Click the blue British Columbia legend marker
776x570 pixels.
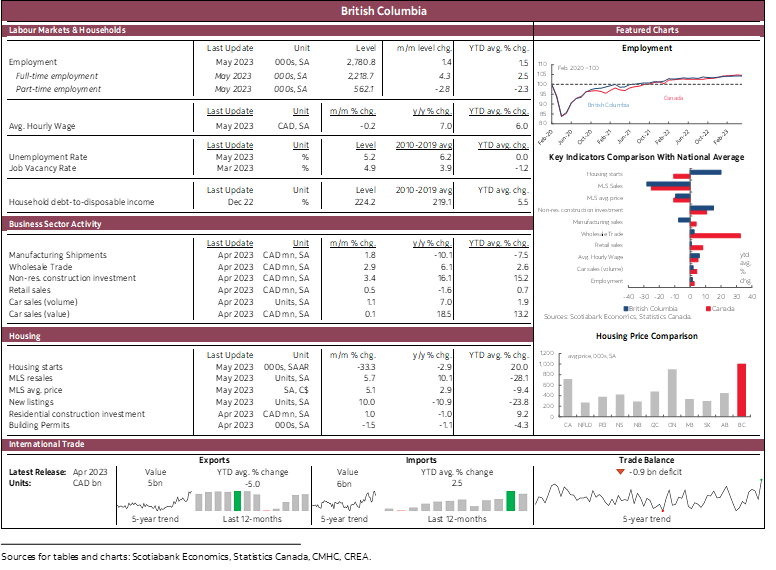(626, 309)
